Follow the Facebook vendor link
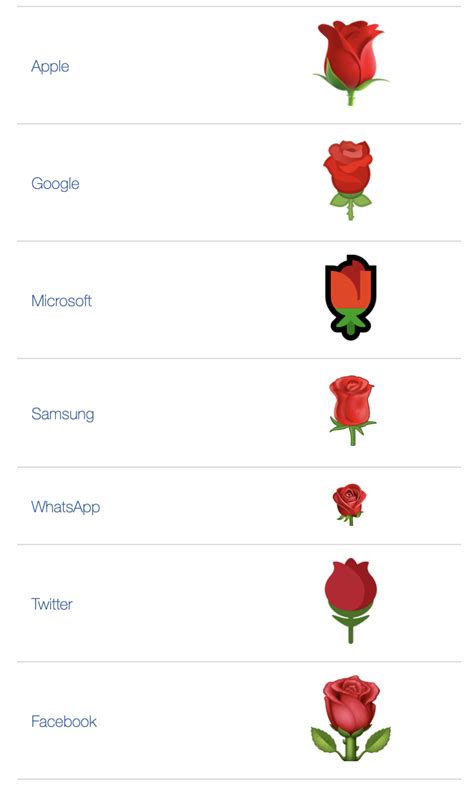This screenshot has height=787, width=474. 64,721
